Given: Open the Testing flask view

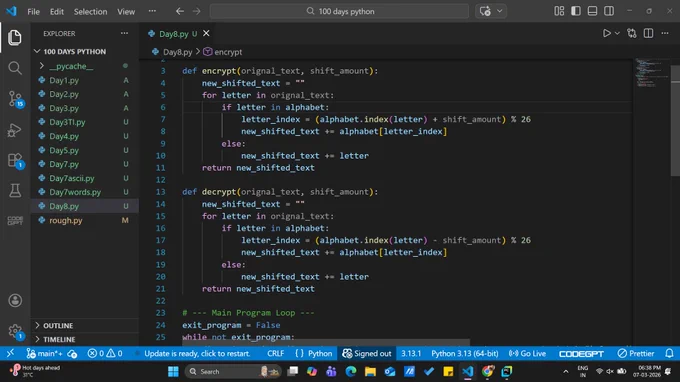Looking at the screenshot, I should coord(15,190).
